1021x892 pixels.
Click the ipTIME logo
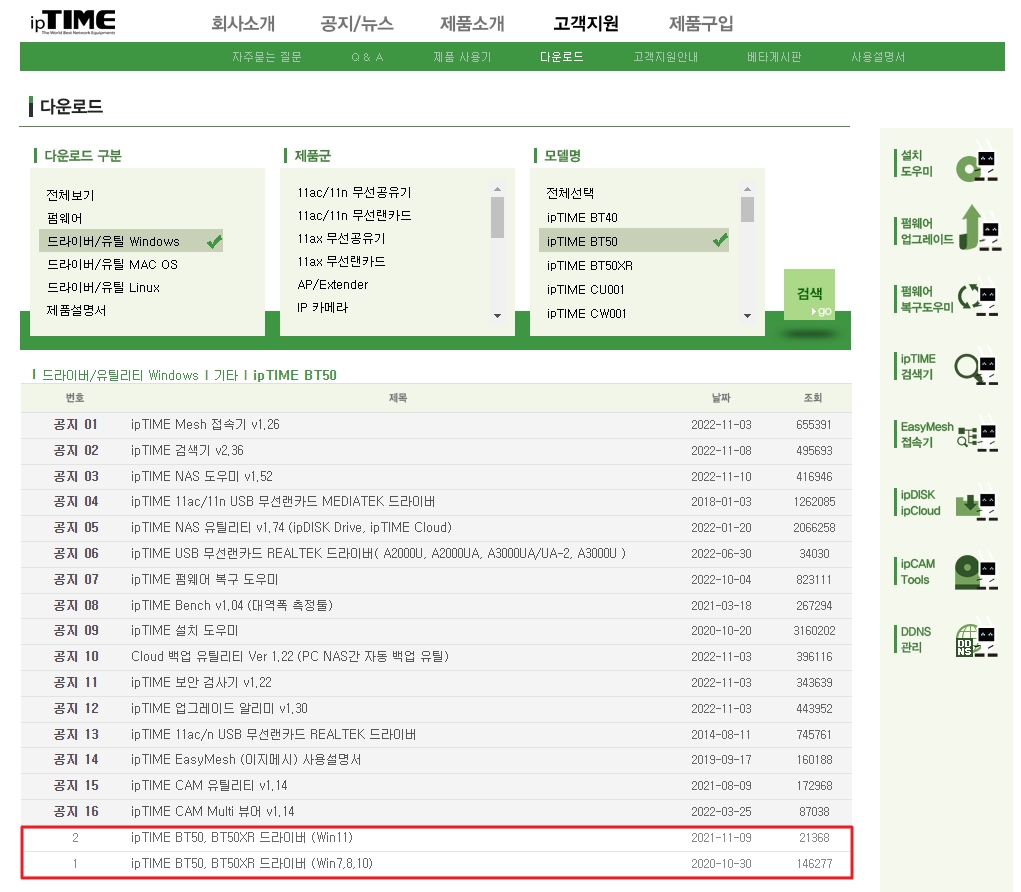click(73, 22)
